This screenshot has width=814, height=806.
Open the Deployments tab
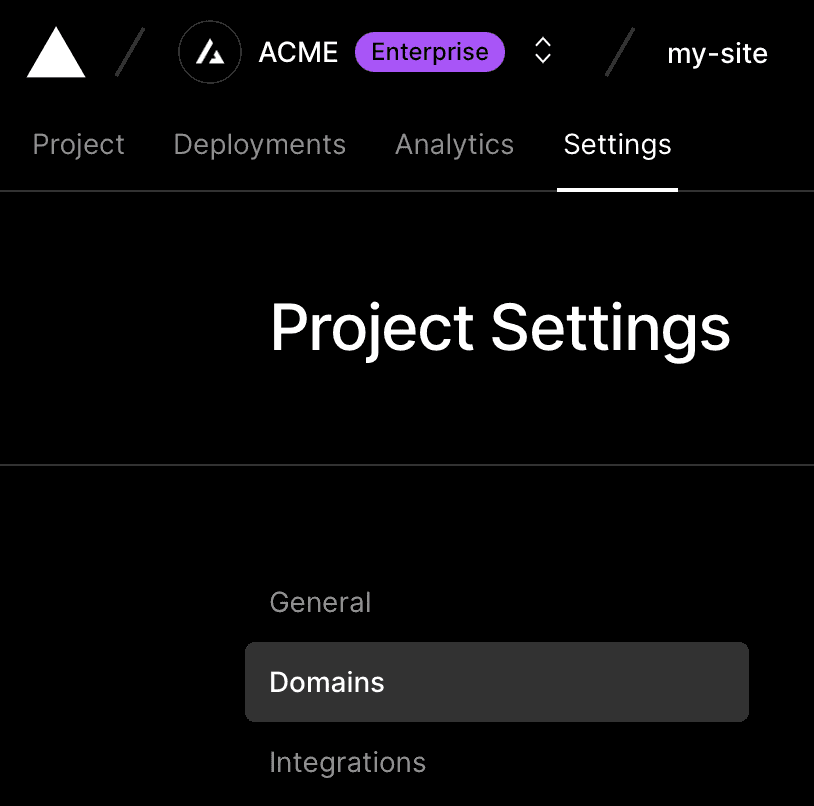pyautogui.click(x=259, y=145)
